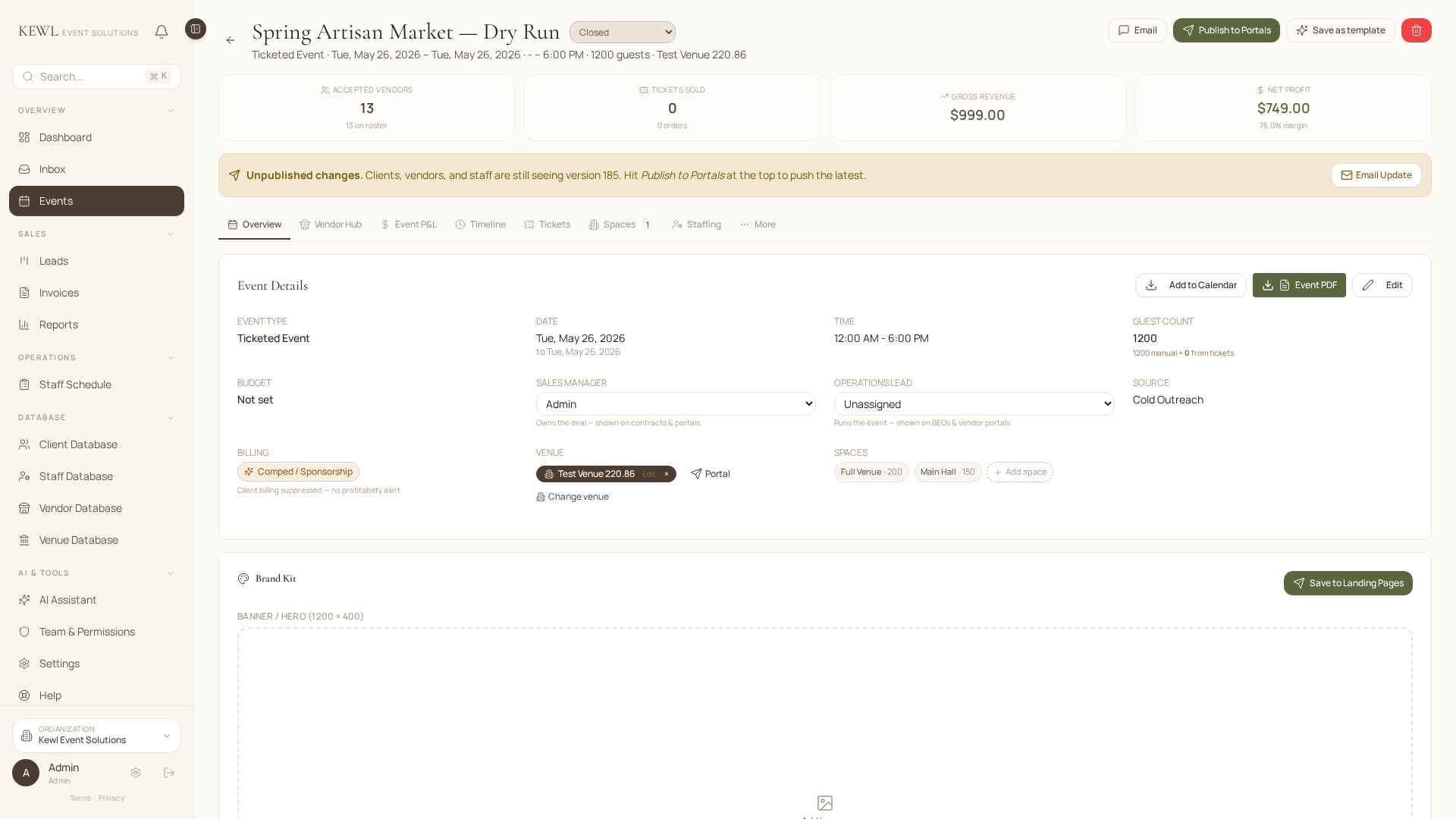Collapse the sidebar panel toggle

pyautogui.click(x=196, y=30)
